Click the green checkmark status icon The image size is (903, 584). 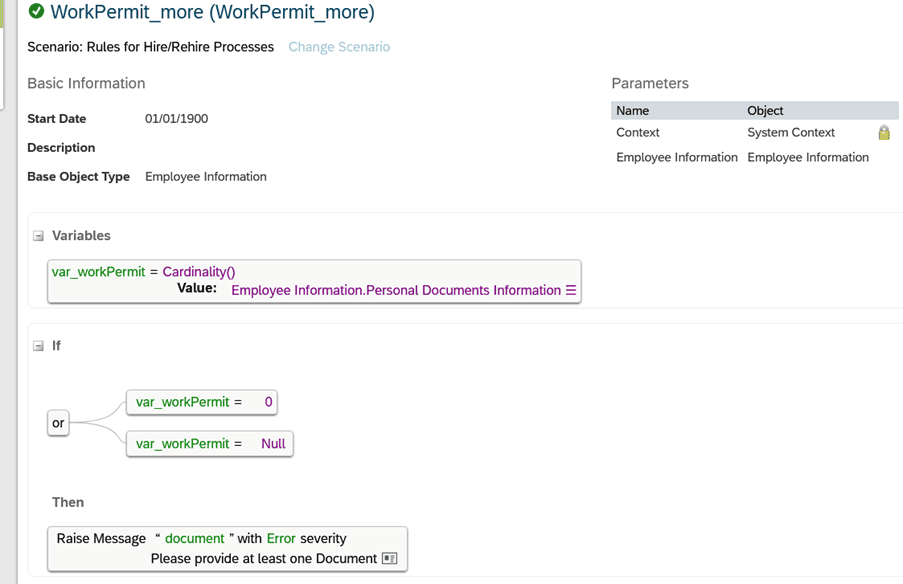point(36,12)
